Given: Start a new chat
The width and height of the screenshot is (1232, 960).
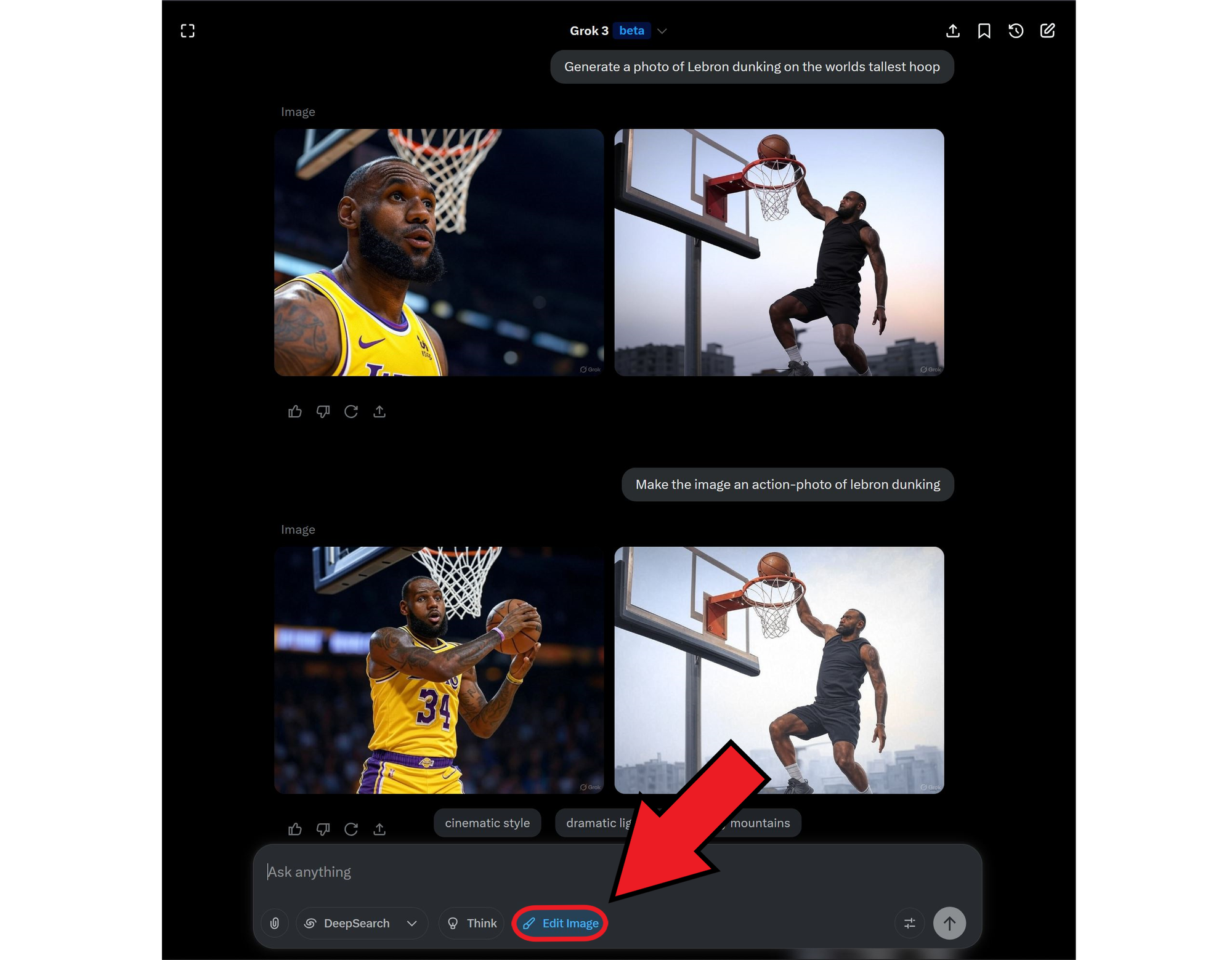Looking at the screenshot, I should point(1047,30).
